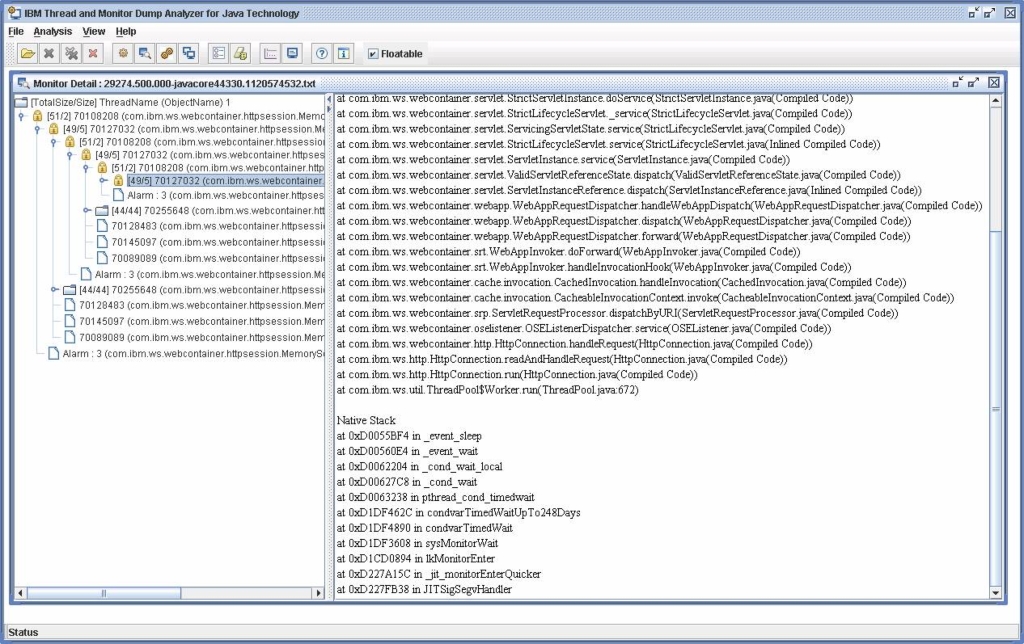Click the stack trace vertical scrollbar thumb
Screen dimensions: 1024x644
[x=995, y=409]
